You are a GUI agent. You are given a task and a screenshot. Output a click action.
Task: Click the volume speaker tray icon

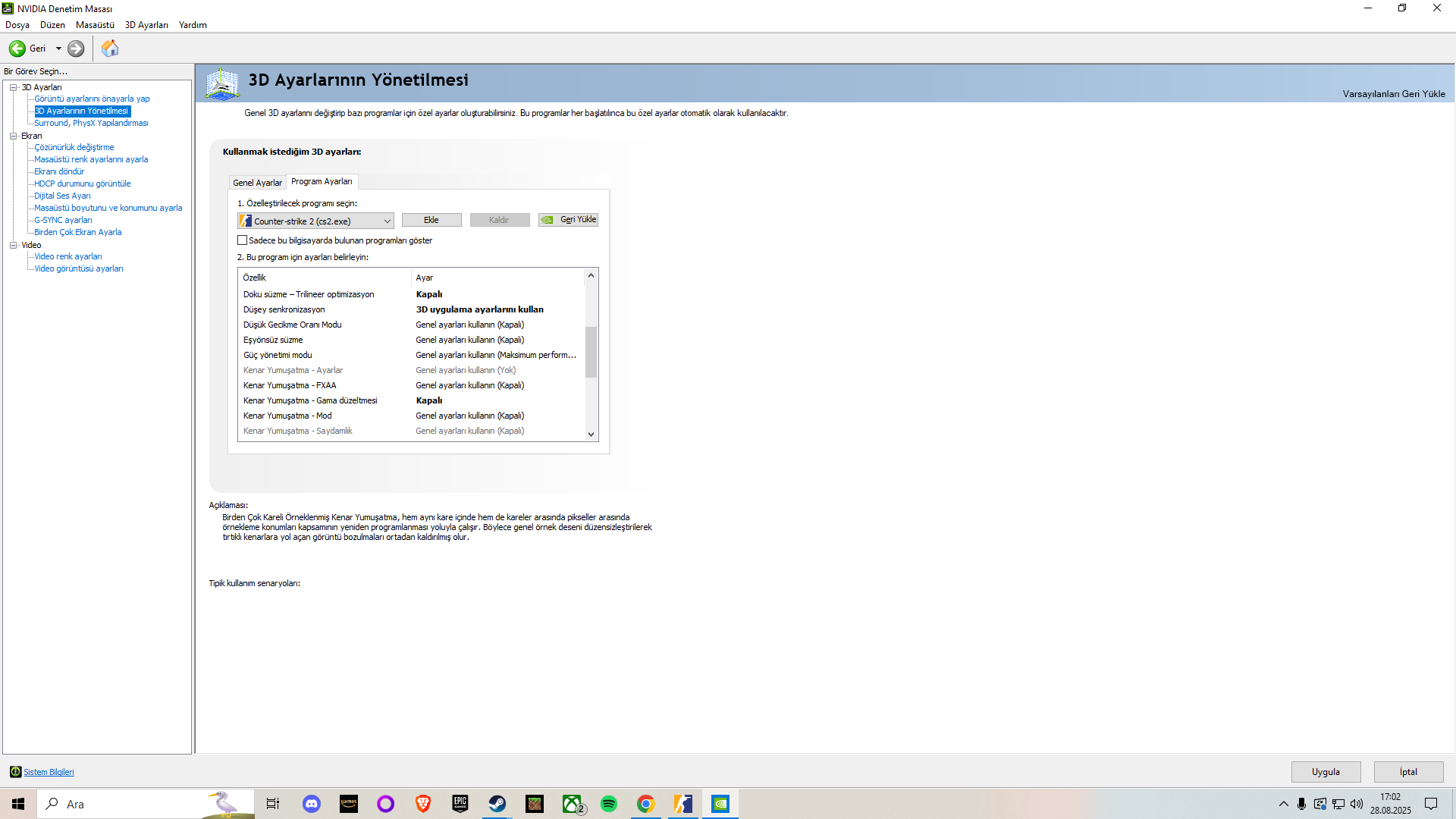click(x=1357, y=804)
